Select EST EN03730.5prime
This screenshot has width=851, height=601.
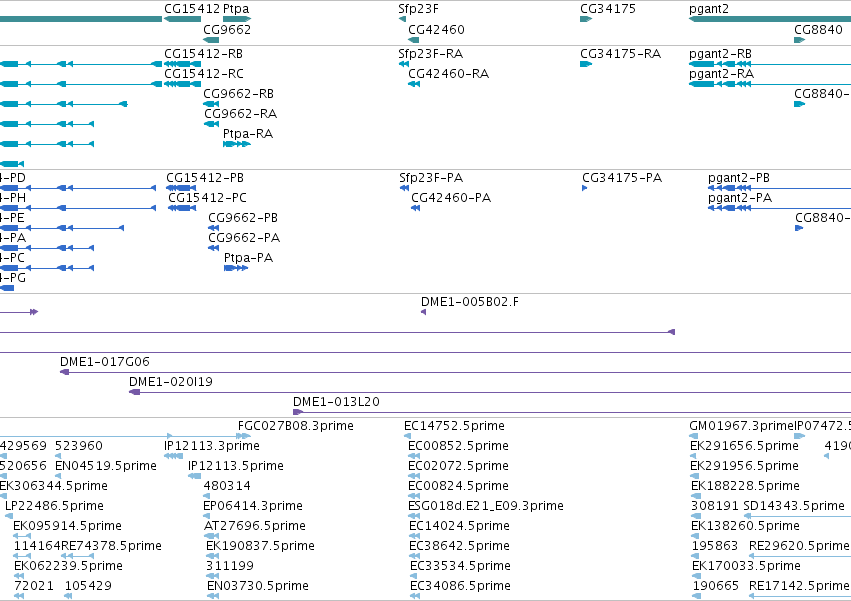click(258, 586)
